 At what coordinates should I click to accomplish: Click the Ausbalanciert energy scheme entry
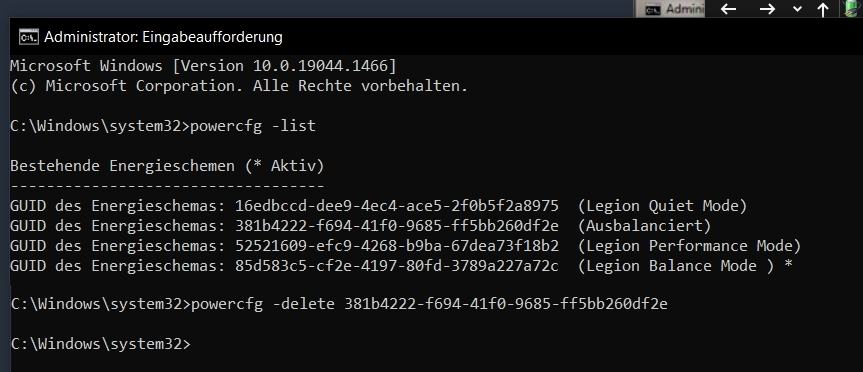point(361,226)
